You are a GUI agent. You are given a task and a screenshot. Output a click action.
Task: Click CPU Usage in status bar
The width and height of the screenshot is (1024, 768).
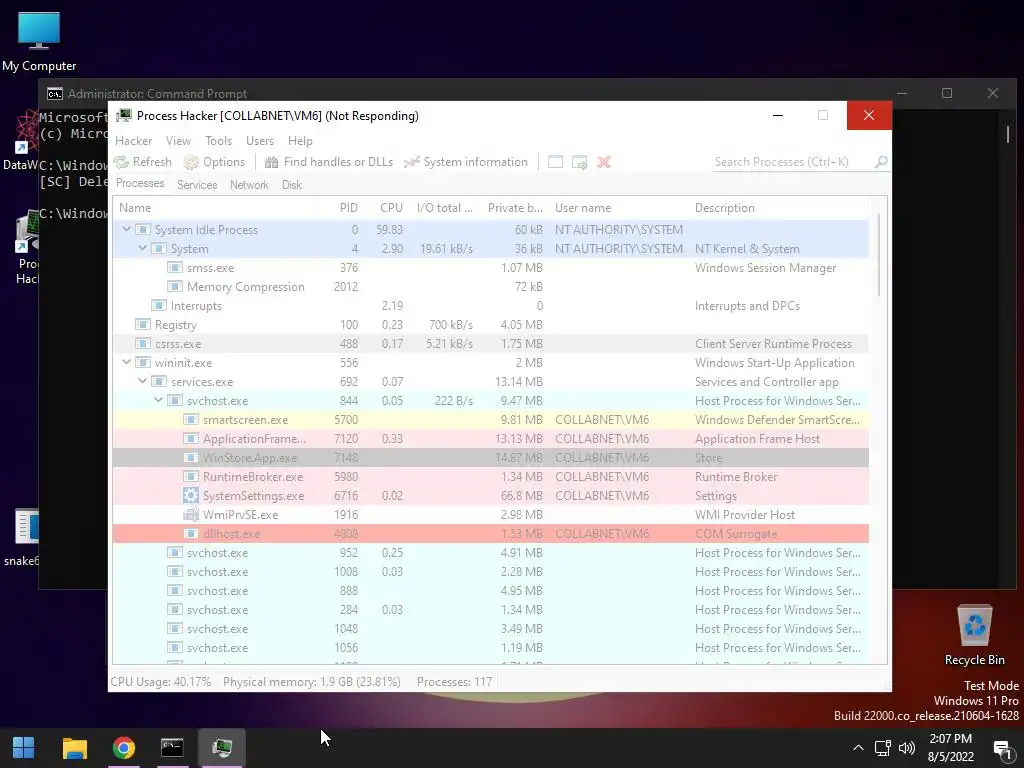pyautogui.click(x=161, y=682)
